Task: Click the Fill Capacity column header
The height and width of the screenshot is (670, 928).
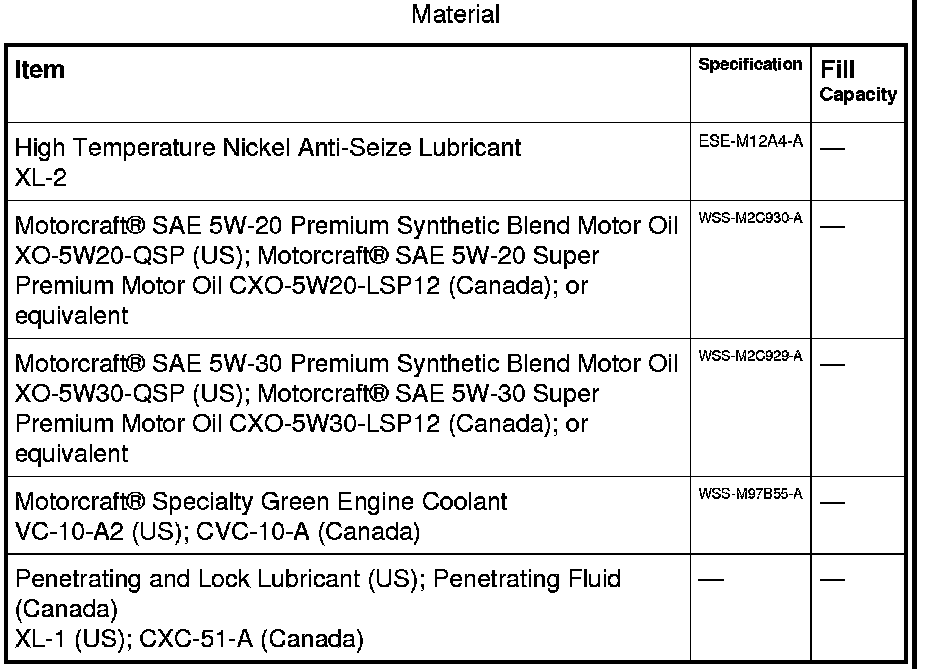Action: tap(858, 81)
